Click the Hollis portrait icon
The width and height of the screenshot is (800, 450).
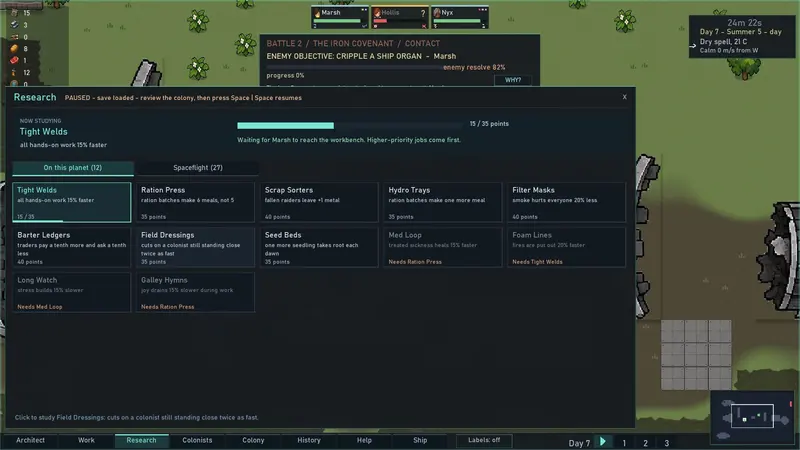pos(377,13)
